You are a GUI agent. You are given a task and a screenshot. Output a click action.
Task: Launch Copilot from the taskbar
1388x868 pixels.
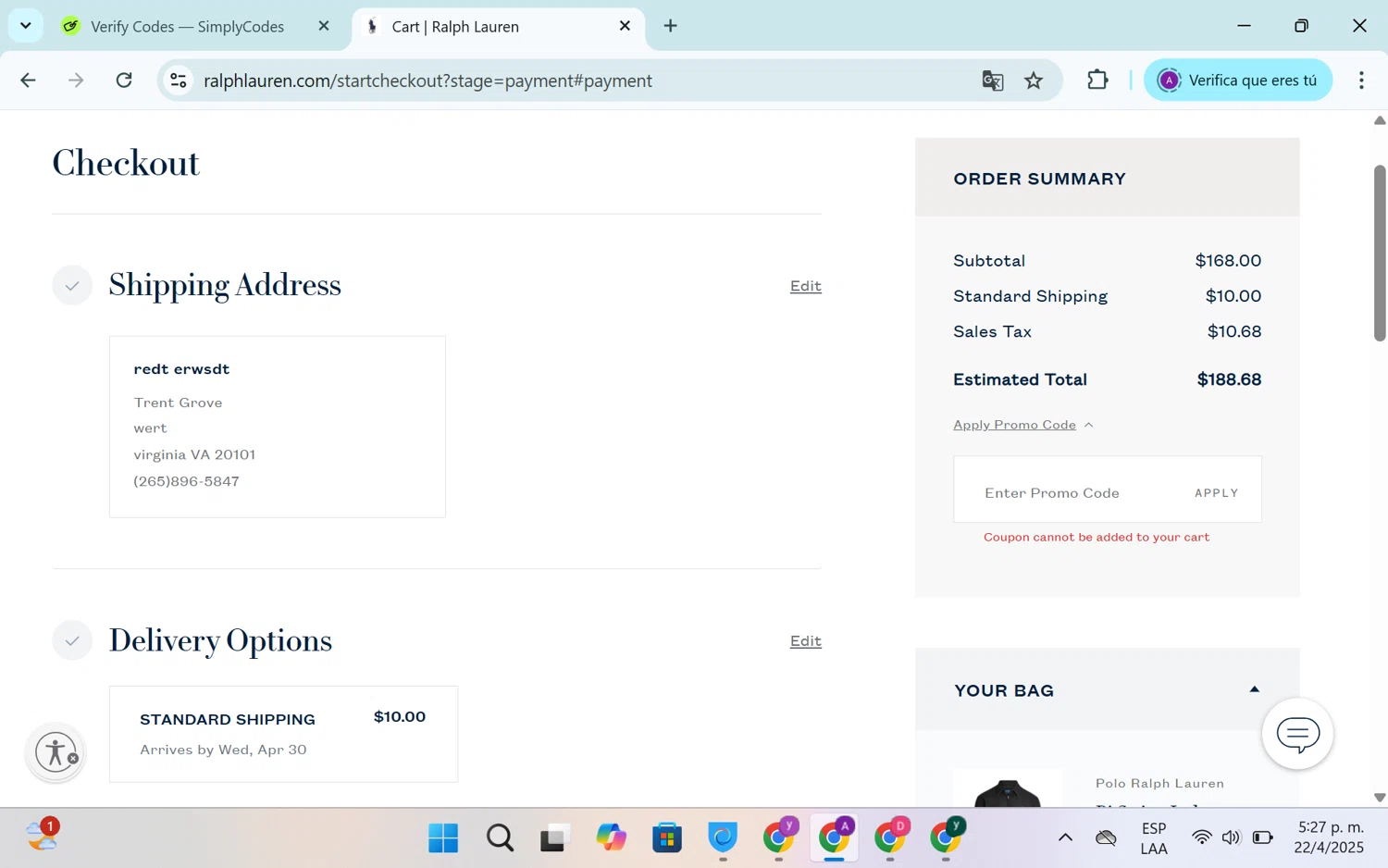(611, 837)
